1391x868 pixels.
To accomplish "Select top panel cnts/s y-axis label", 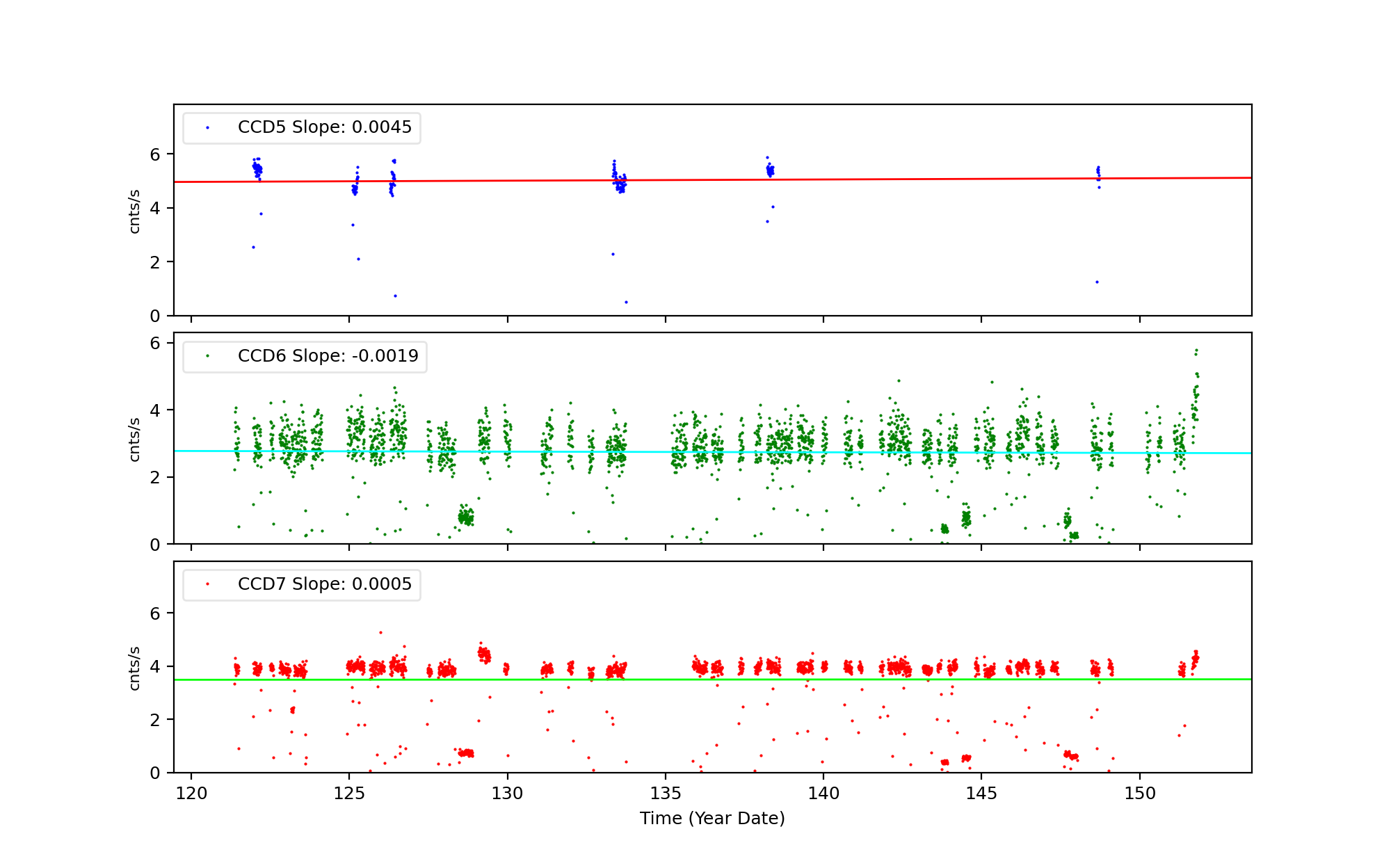I will click(135, 211).
